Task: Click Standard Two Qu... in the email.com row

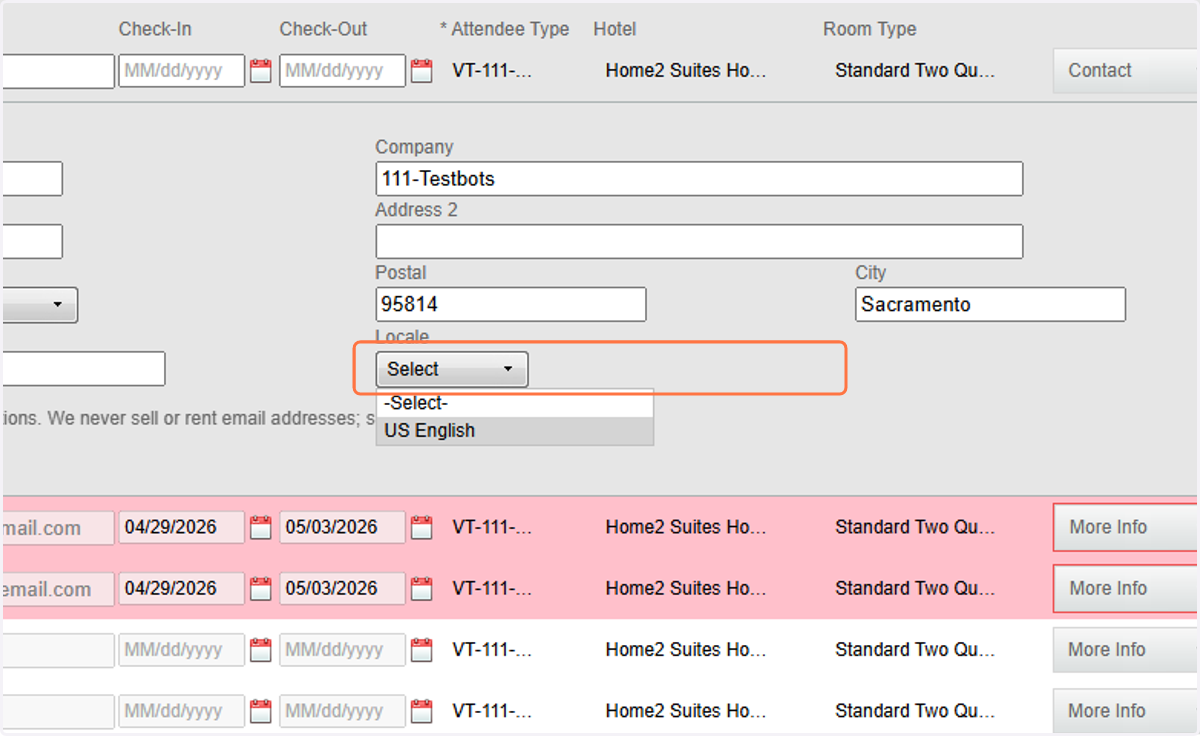Action: tap(915, 589)
